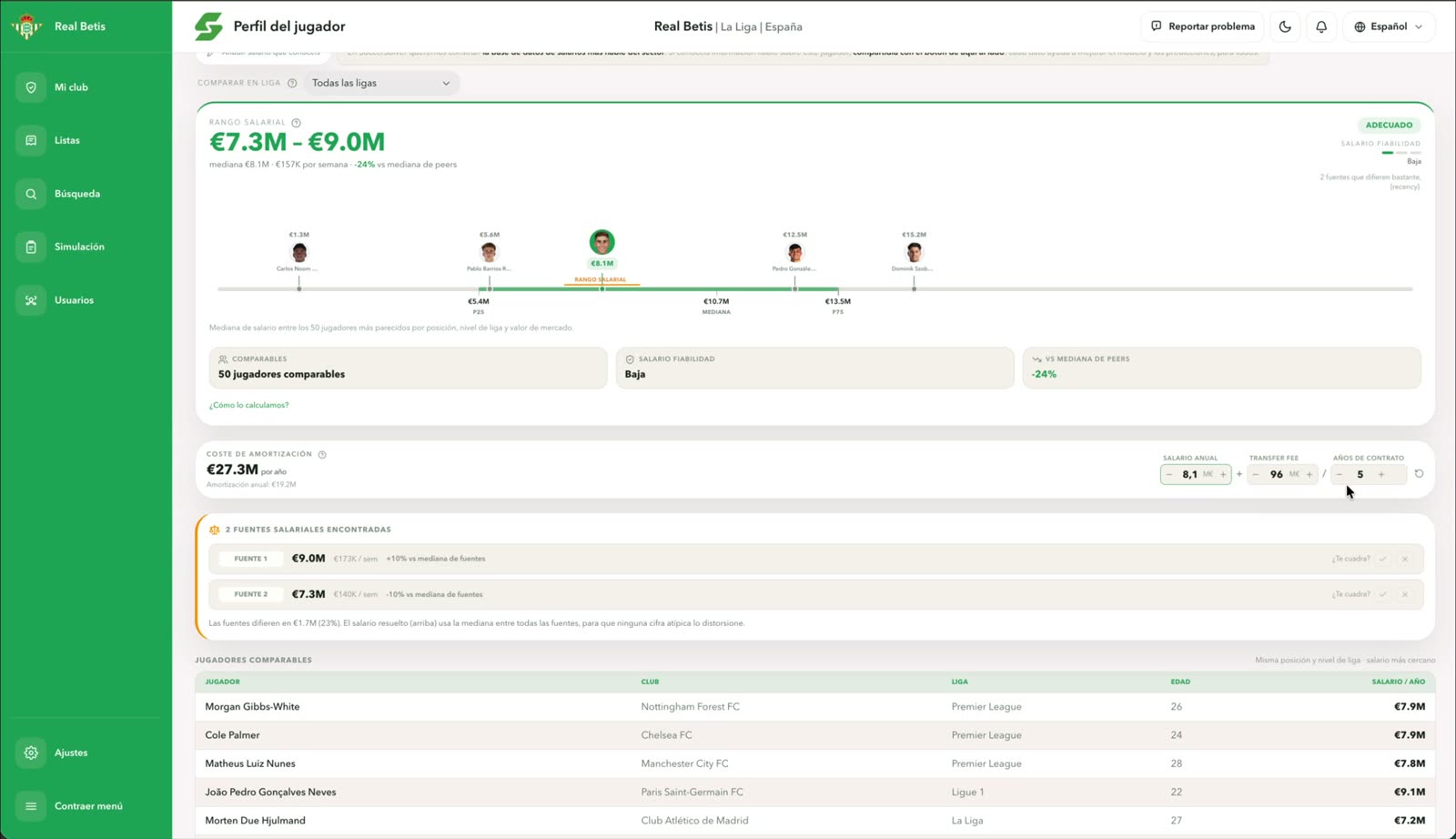Viewport: 1456px width, 839px height.
Task: Click the help icon next to Comparar en liga
Action: 292,83
